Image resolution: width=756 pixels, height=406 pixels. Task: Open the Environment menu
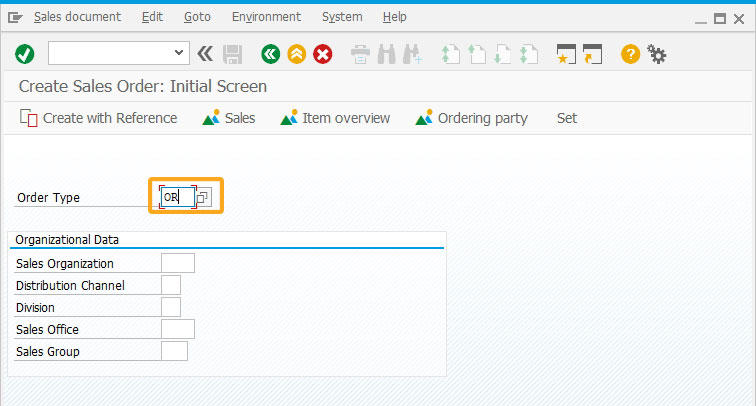[x=266, y=17]
